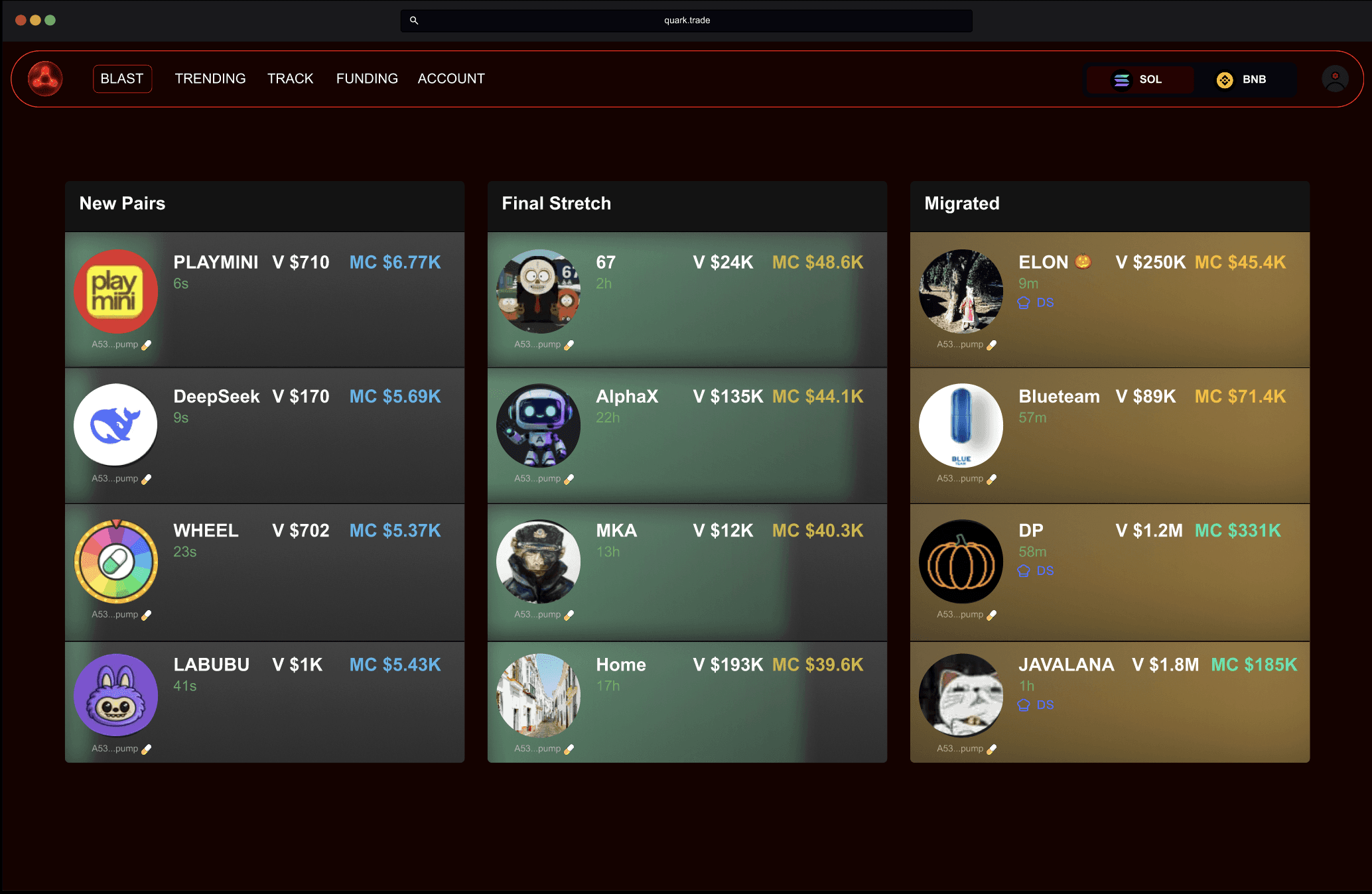
Task: Open the 67 token image
Action: tap(539, 291)
